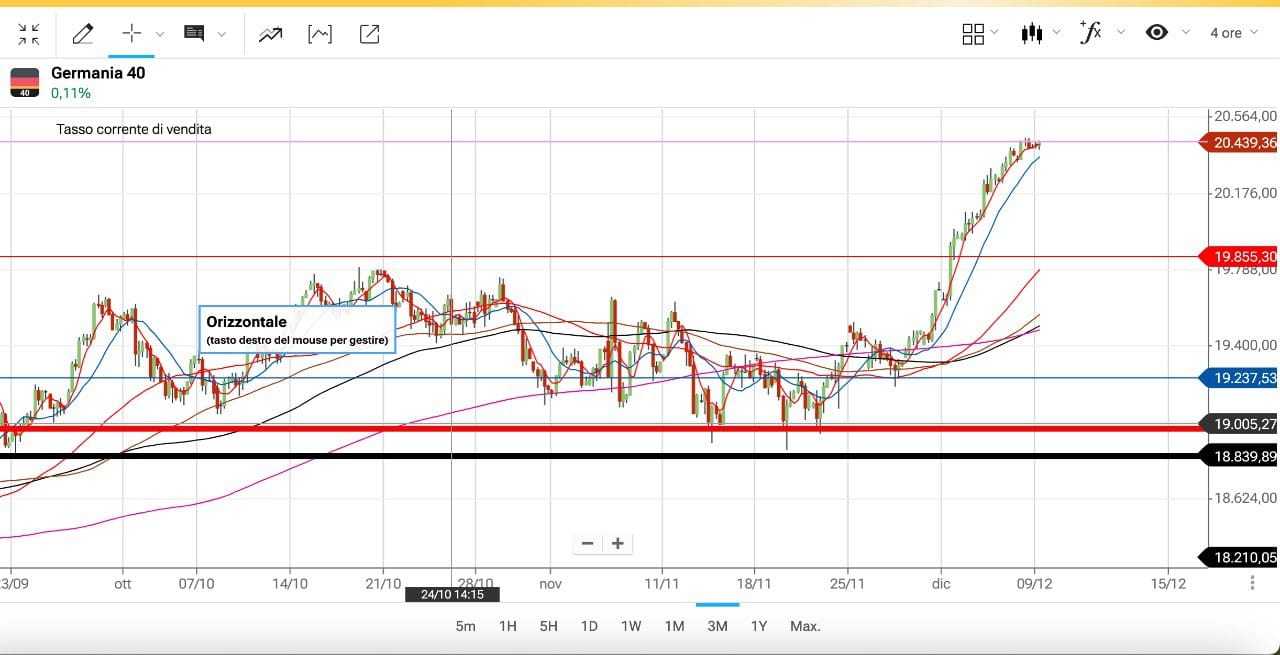1280x655 pixels.
Task: Open the fx indicators dropdown
Action: tap(1101, 33)
